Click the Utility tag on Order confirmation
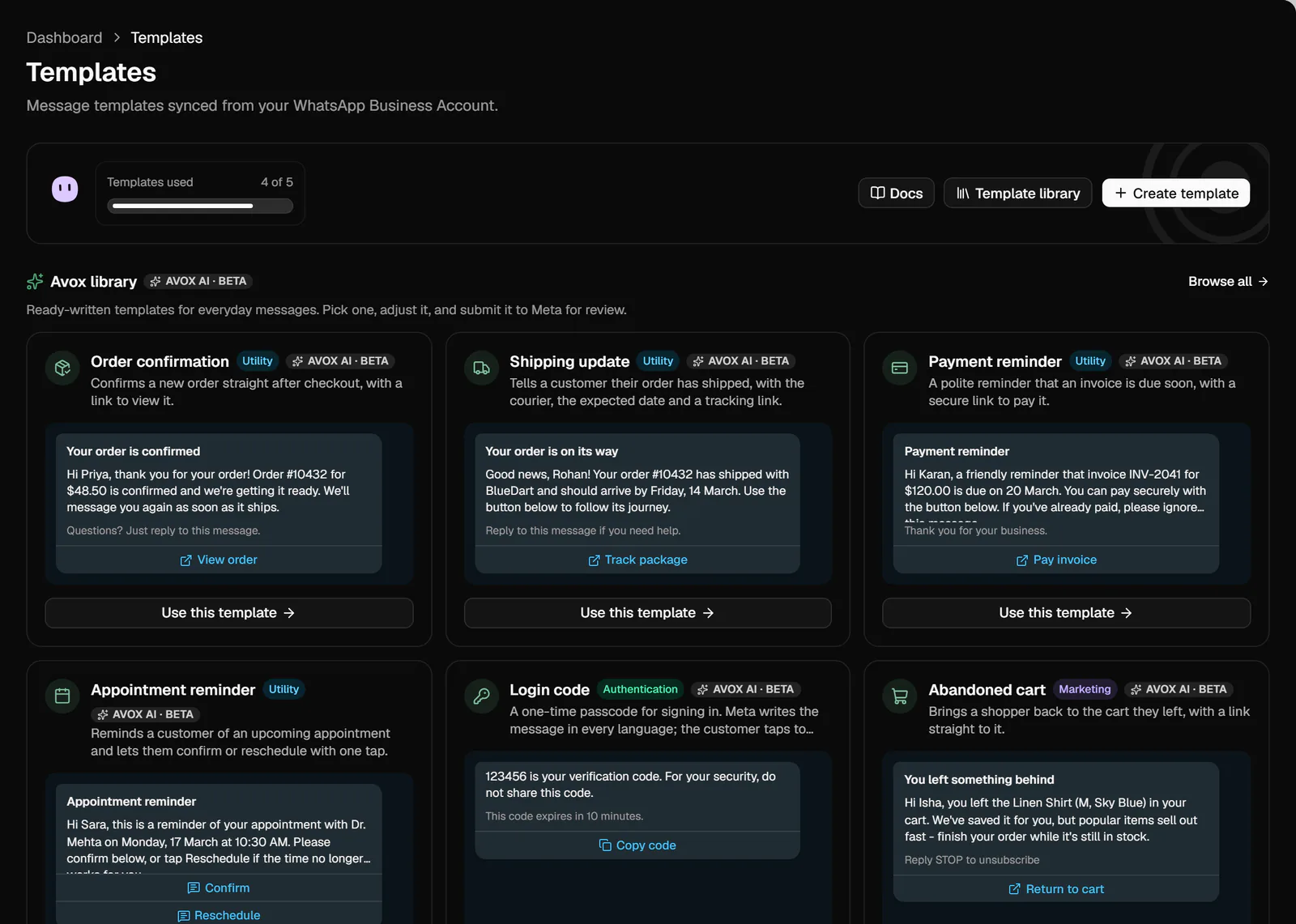1296x924 pixels. tap(258, 361)
